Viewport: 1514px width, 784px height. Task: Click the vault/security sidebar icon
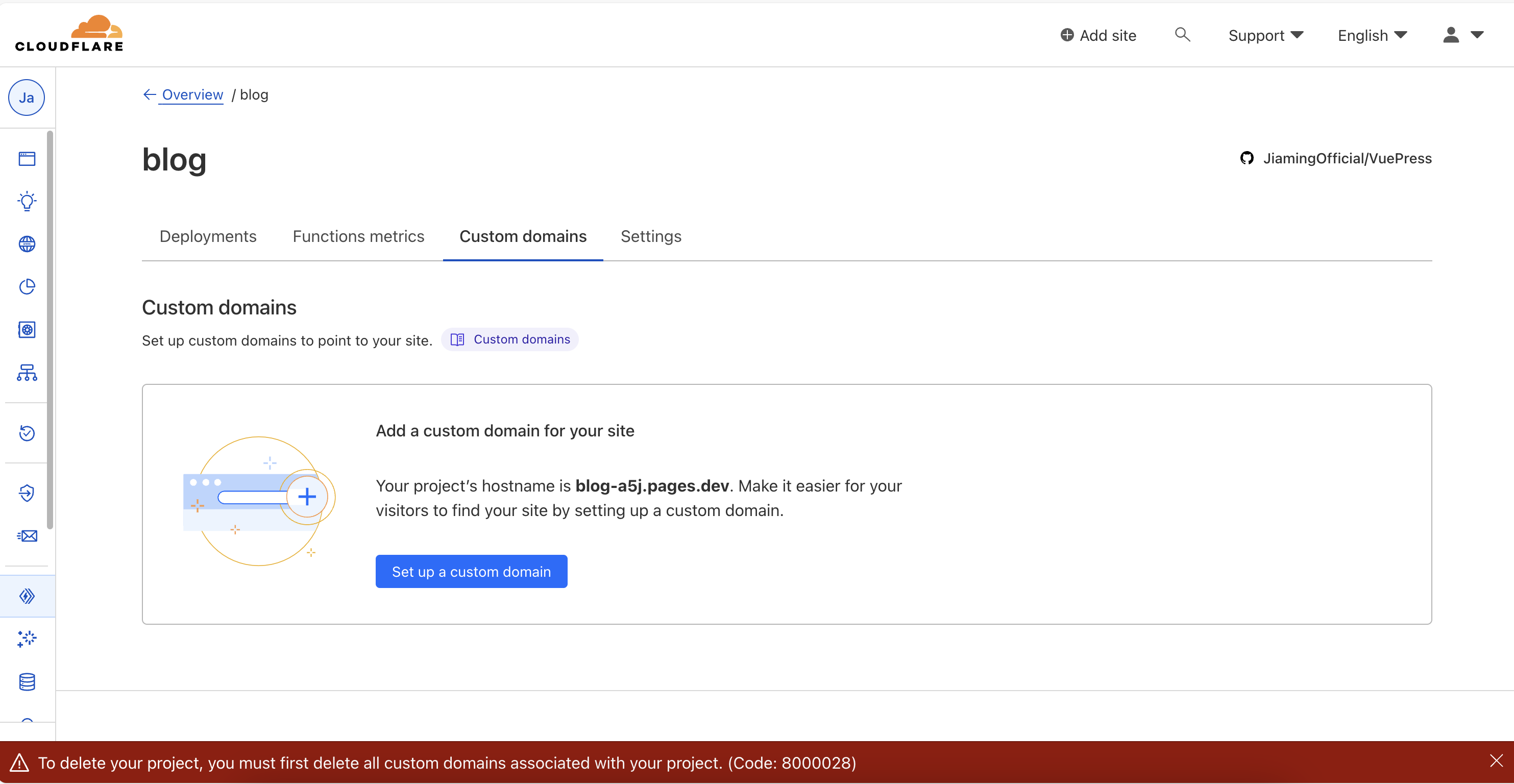[x=27, y=329]
